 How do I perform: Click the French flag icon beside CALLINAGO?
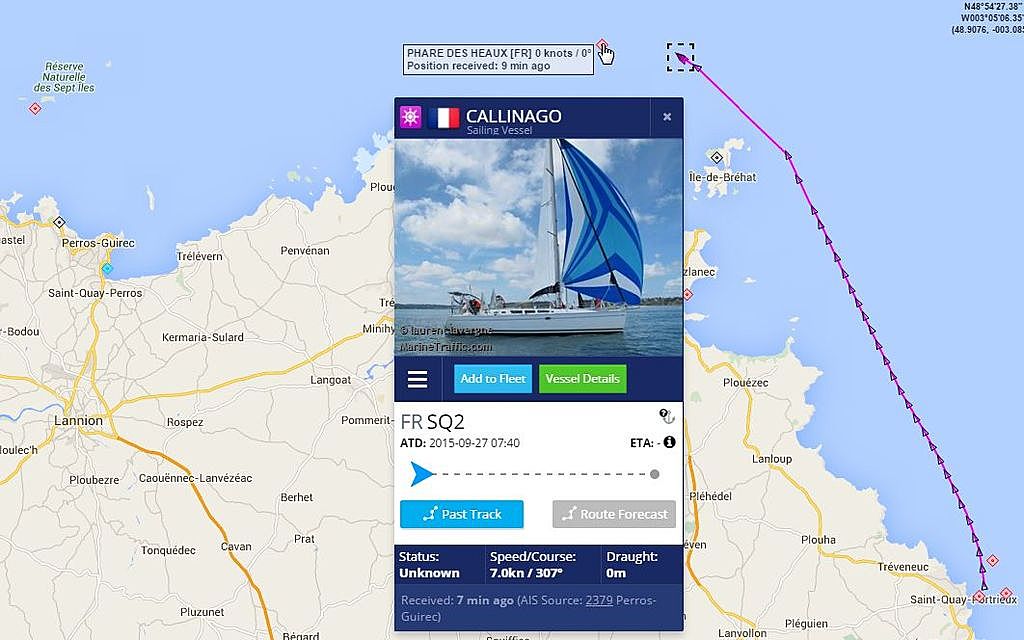pyautogui.click(x=444, y=118)
